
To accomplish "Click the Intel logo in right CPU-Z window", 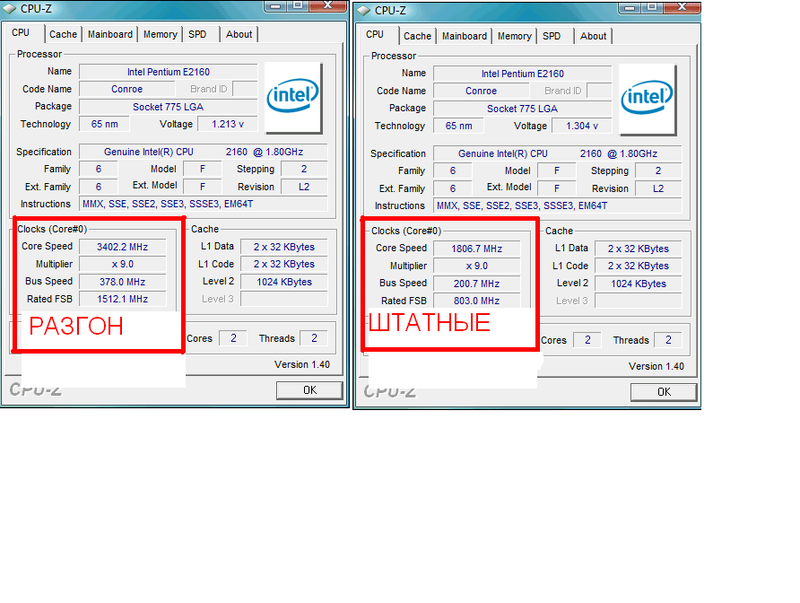I will [x=647, y=99].
